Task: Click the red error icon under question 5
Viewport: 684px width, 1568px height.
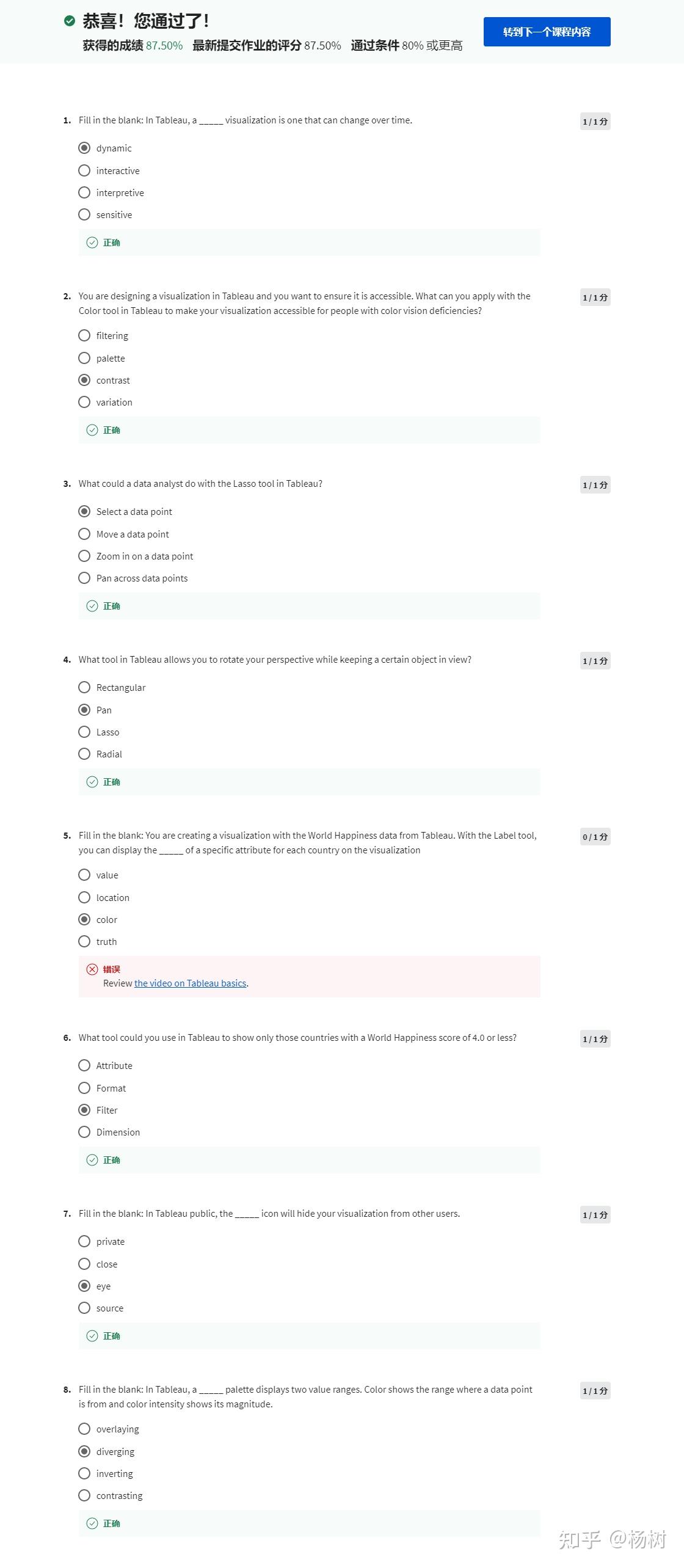Action: coord(92,969)
